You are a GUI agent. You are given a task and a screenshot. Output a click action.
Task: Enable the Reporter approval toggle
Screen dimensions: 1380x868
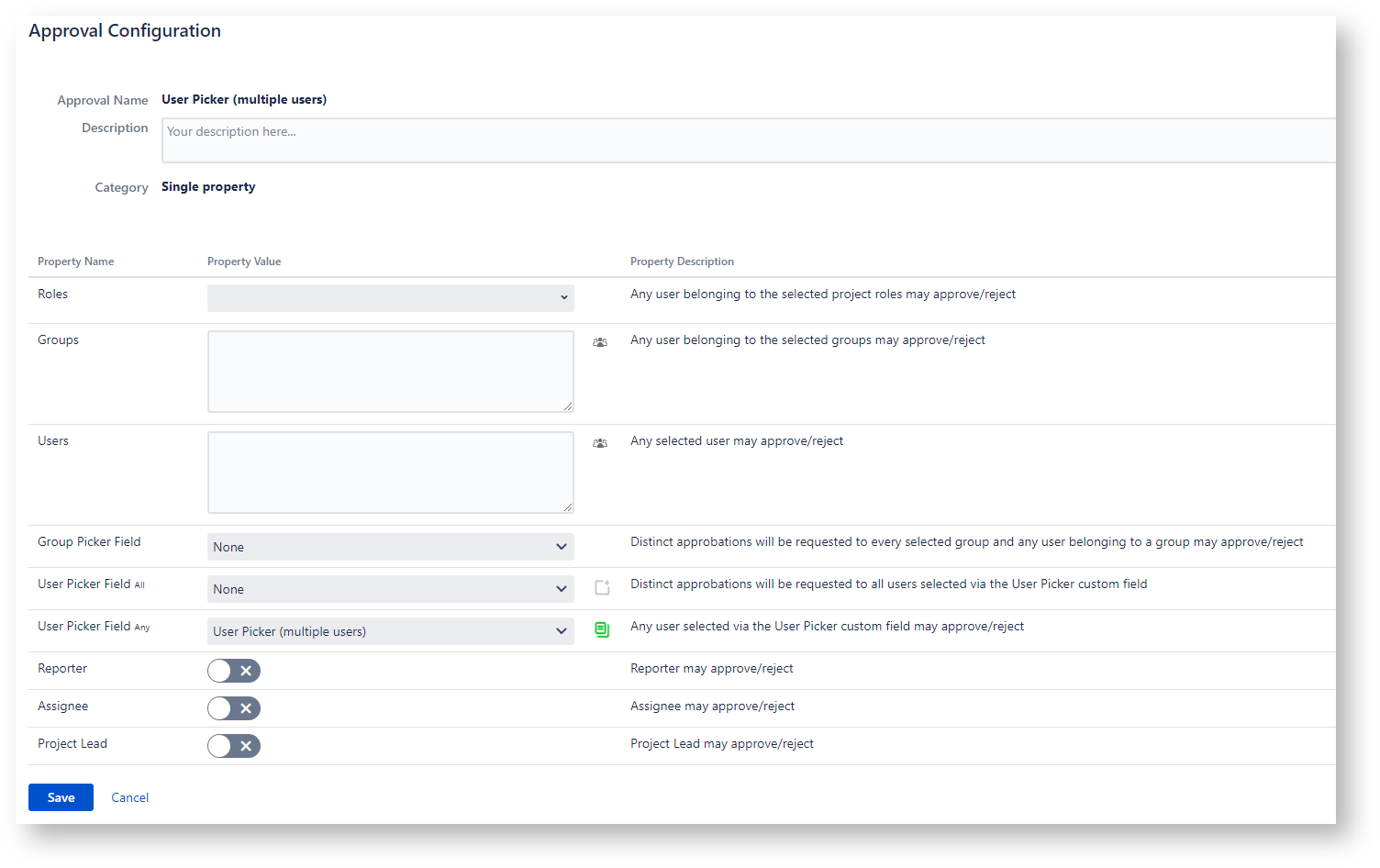234,671
